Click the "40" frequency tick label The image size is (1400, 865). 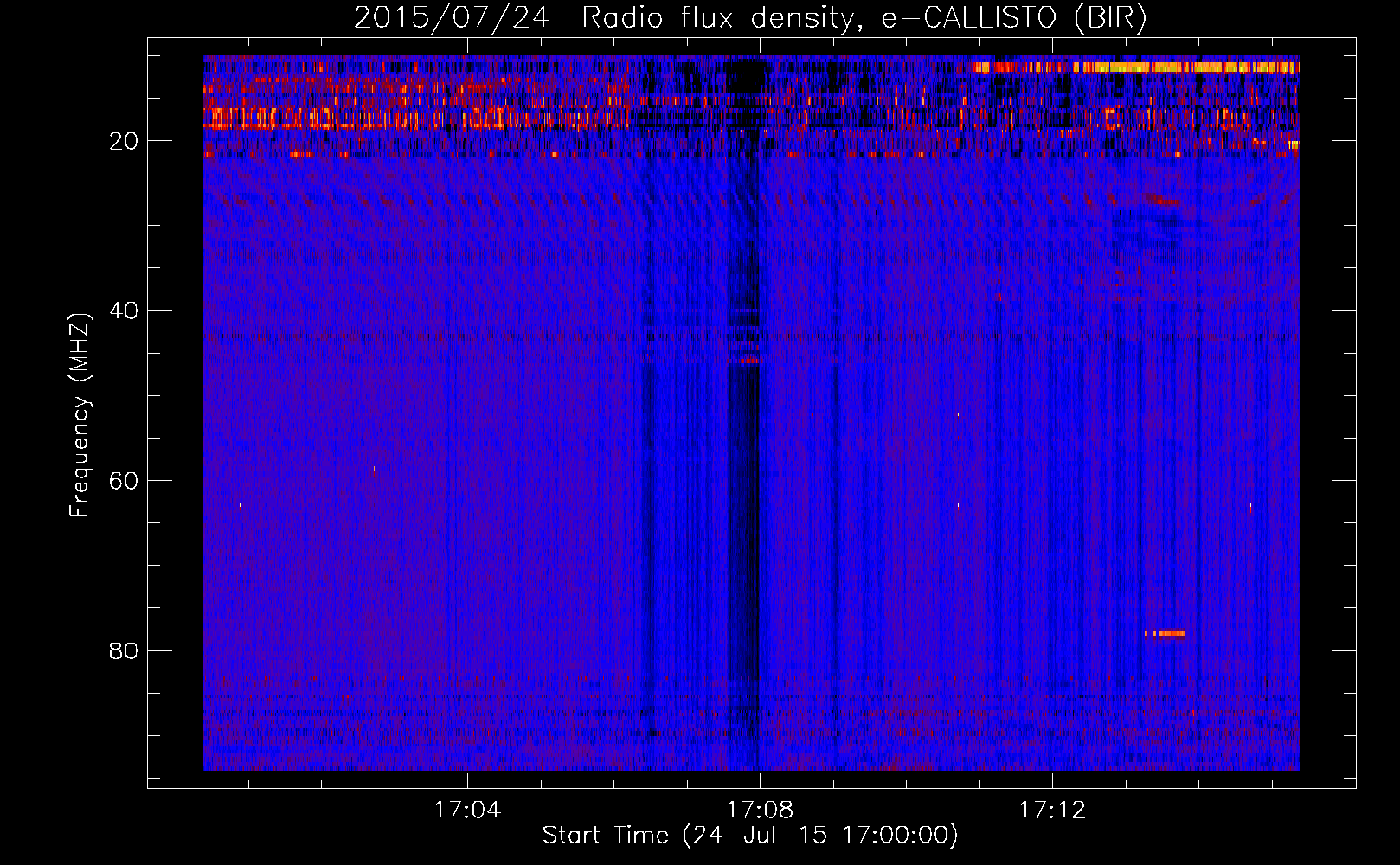pos(125,311)
